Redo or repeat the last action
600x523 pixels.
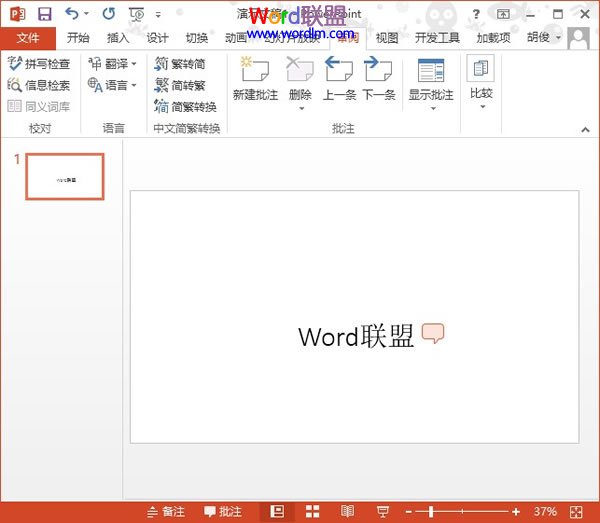click(109, 14)
